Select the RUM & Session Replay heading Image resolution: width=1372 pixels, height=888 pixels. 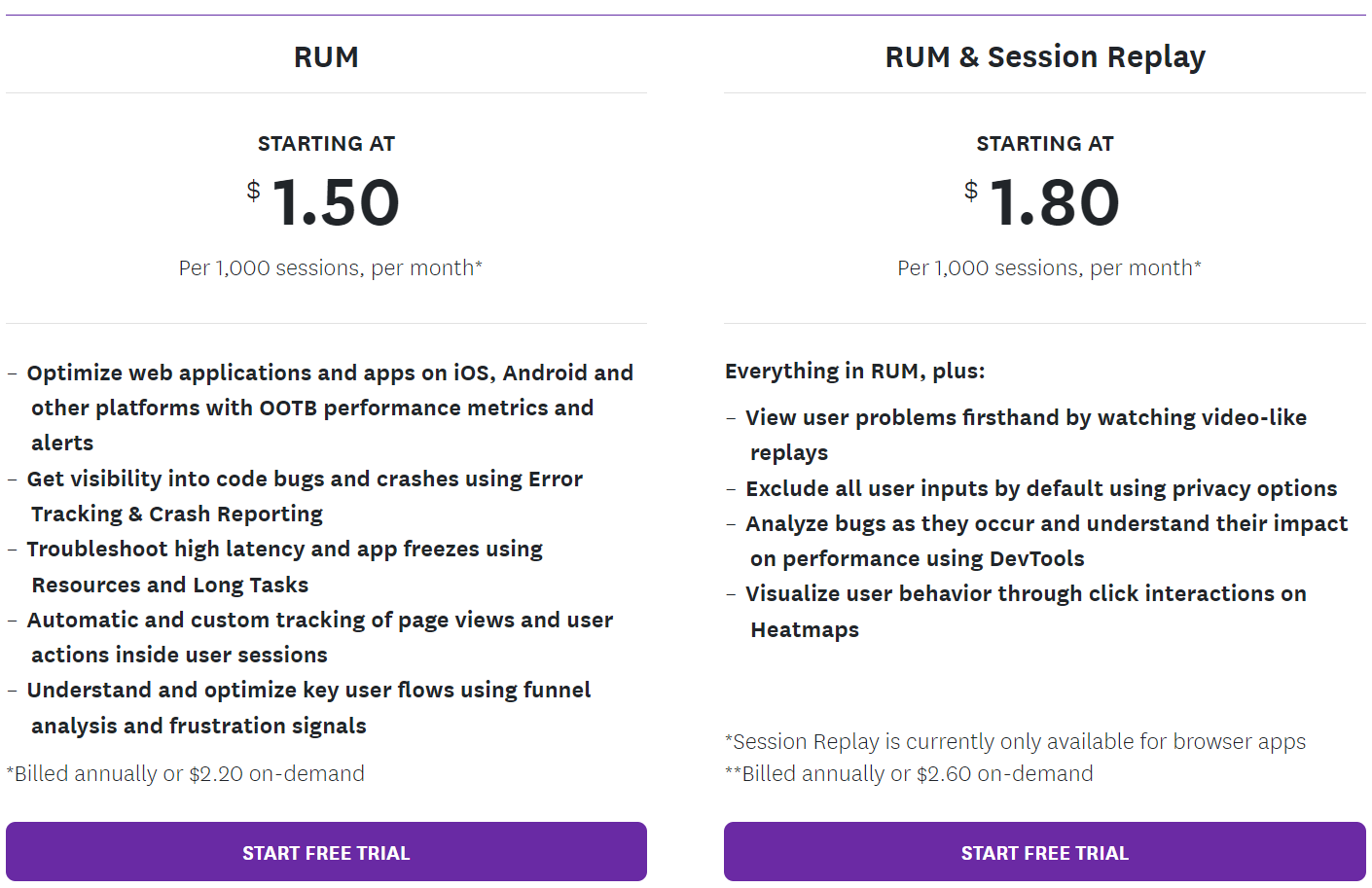point(1045,57)
